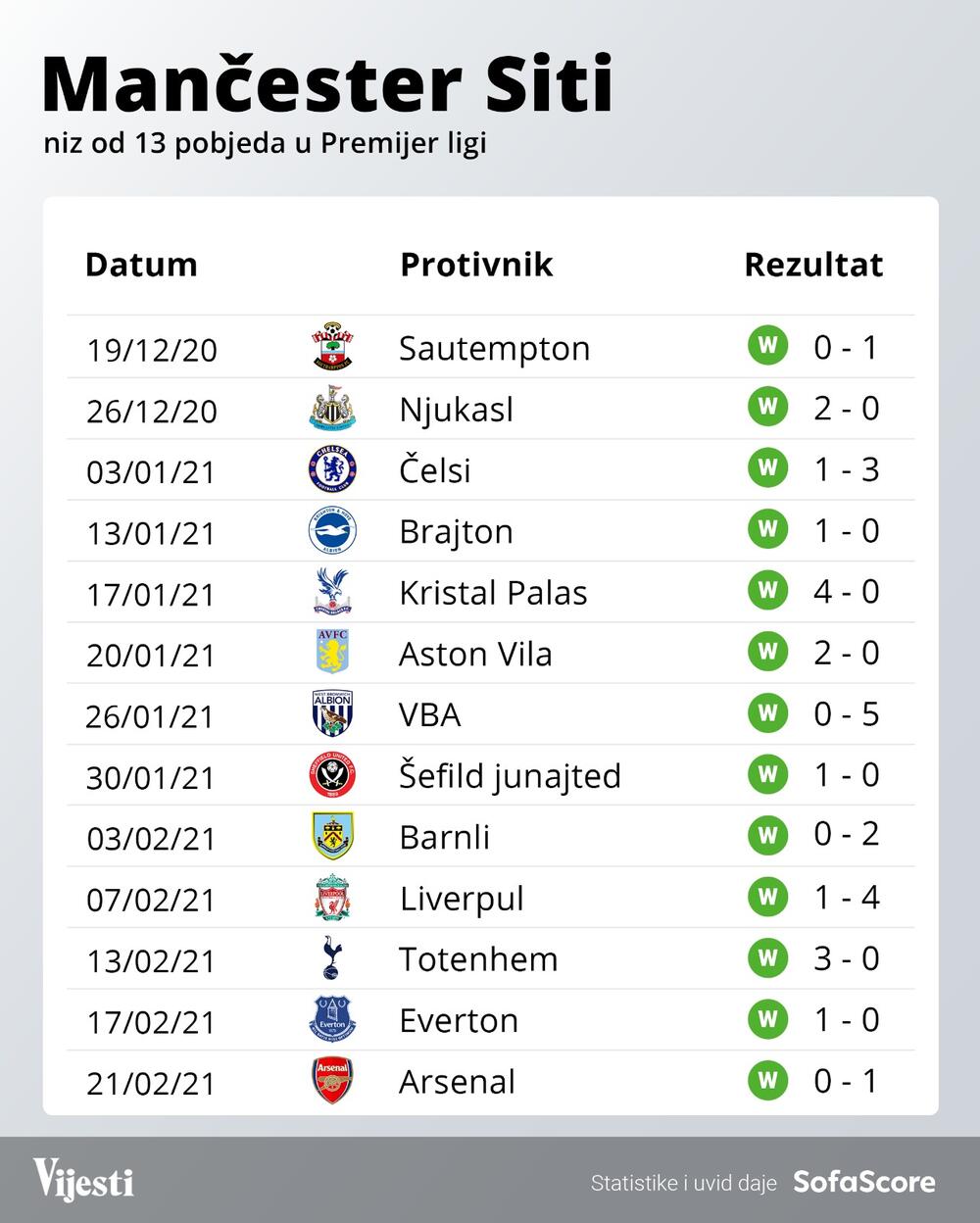Click the Newcastle club crest
980x1223 pixels.
[x=332, y=410]
